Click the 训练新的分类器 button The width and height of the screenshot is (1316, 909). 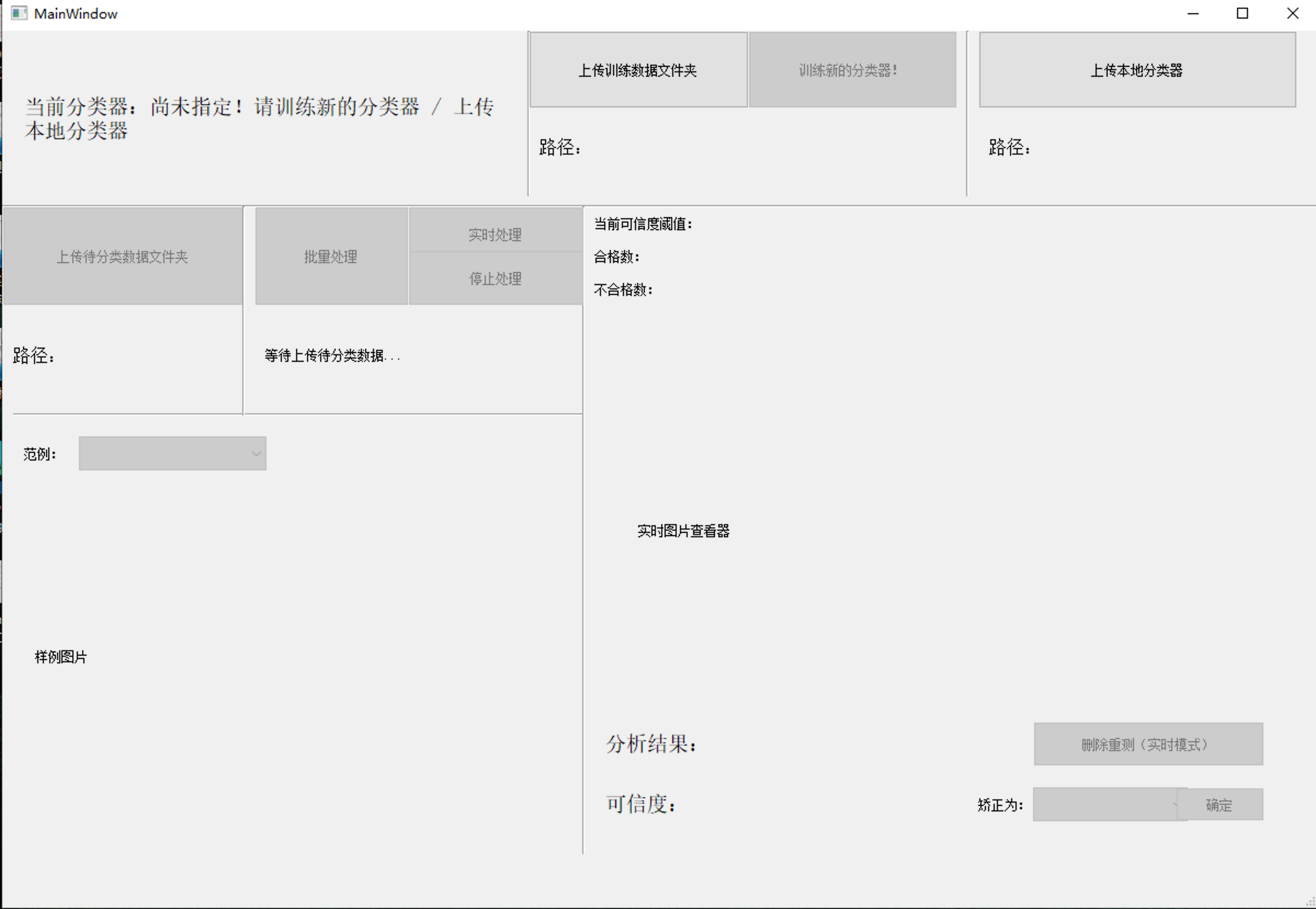pyautogui.click(x=852, y=70)
